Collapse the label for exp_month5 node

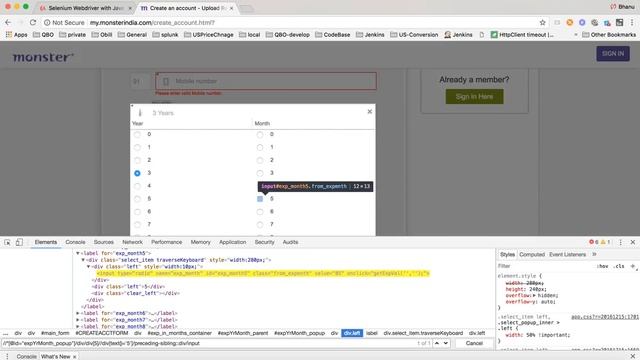pos(78,253)
